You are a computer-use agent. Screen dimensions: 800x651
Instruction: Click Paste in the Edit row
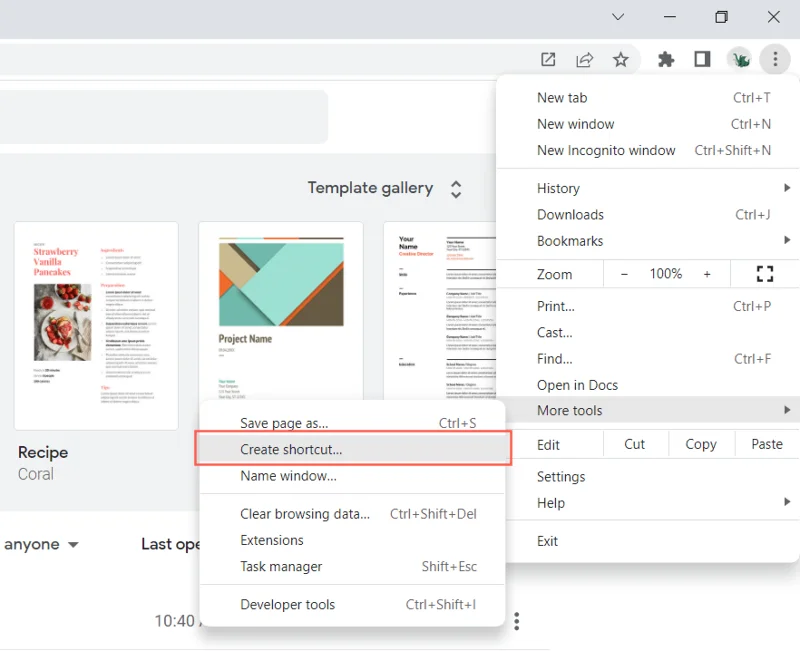[x=767, y=444]
